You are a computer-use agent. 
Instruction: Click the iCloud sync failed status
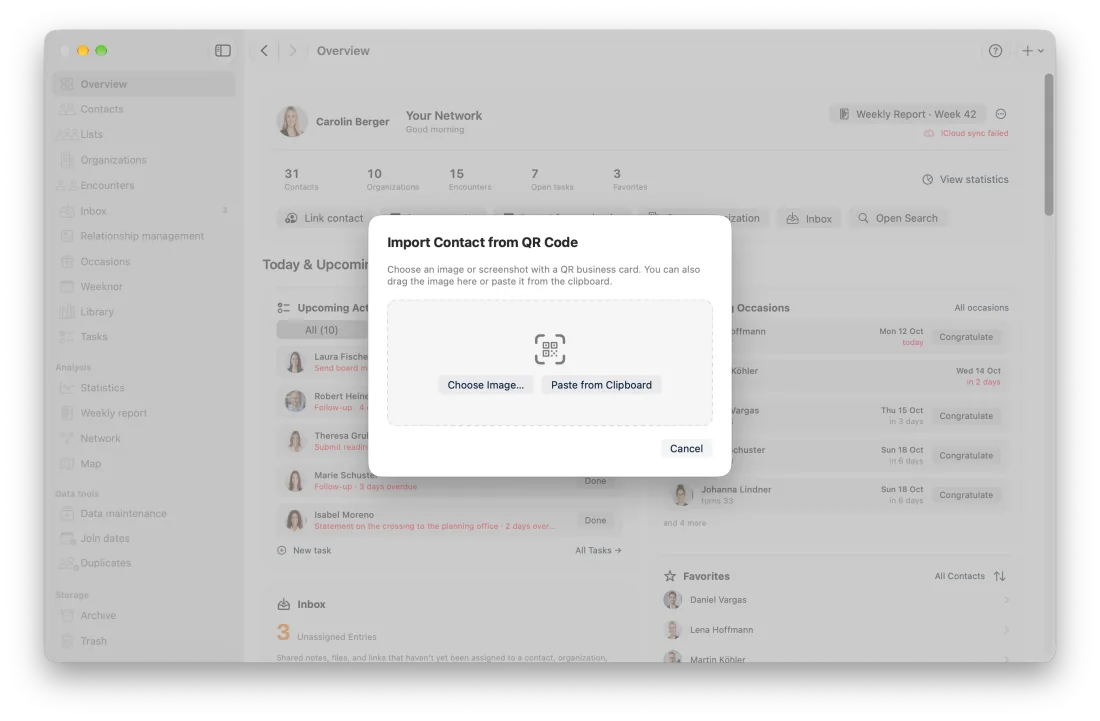coord(967,133)
